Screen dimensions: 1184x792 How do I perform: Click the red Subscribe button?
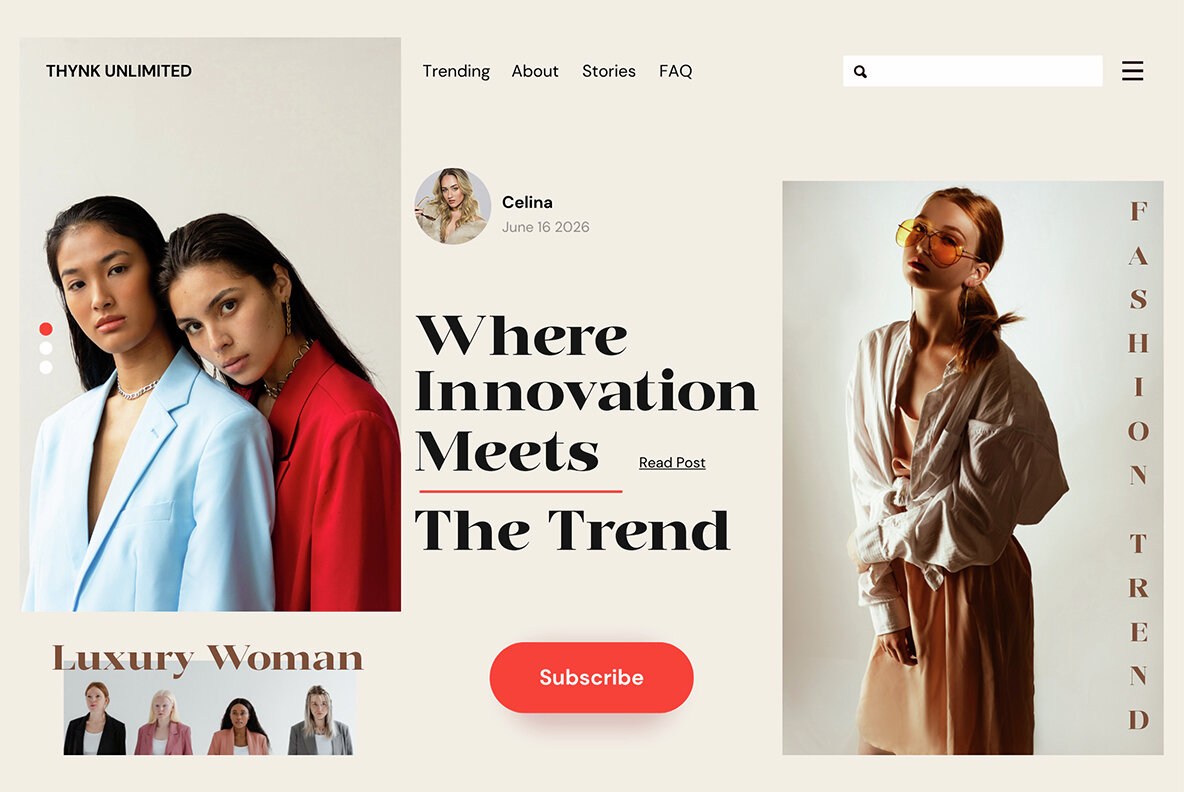pos(591,677)
